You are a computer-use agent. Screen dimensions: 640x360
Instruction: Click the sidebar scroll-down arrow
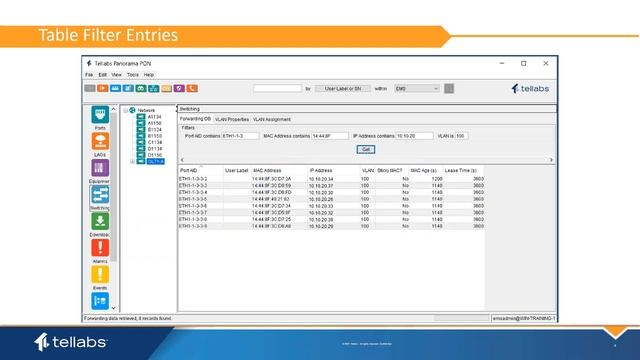[113, 308]
